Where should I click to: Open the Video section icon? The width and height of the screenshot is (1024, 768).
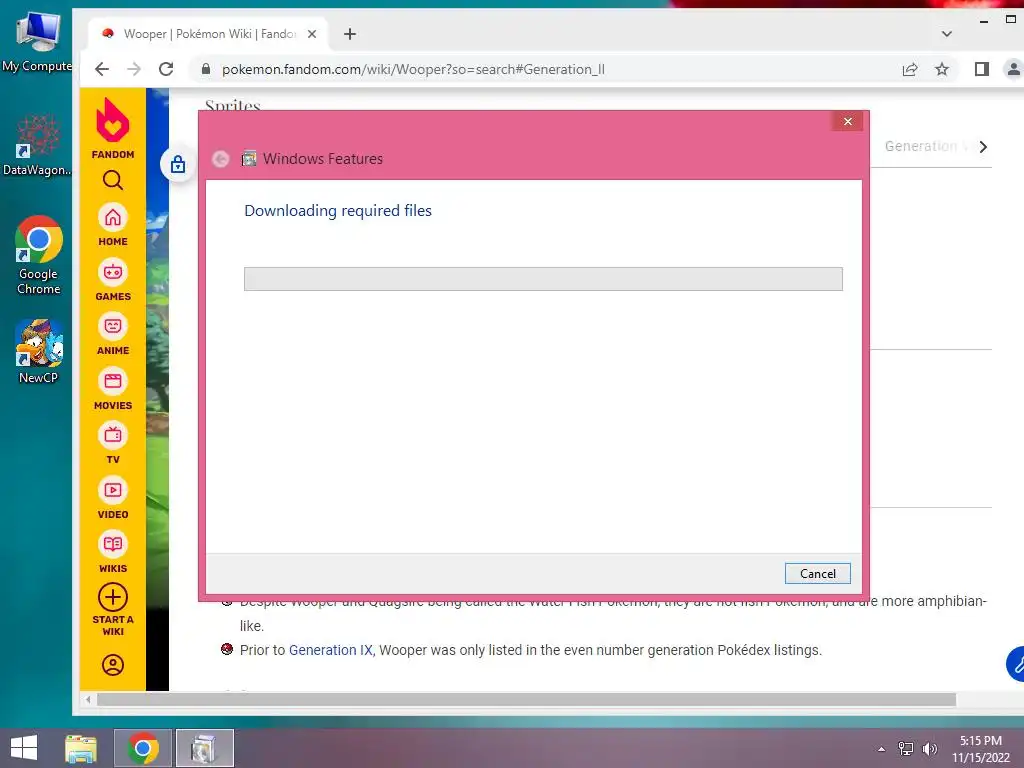coord(112,490)
